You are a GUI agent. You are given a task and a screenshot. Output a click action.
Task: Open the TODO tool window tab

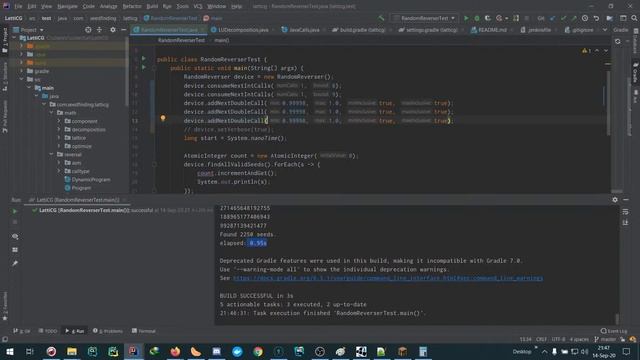tap(48, 331)
